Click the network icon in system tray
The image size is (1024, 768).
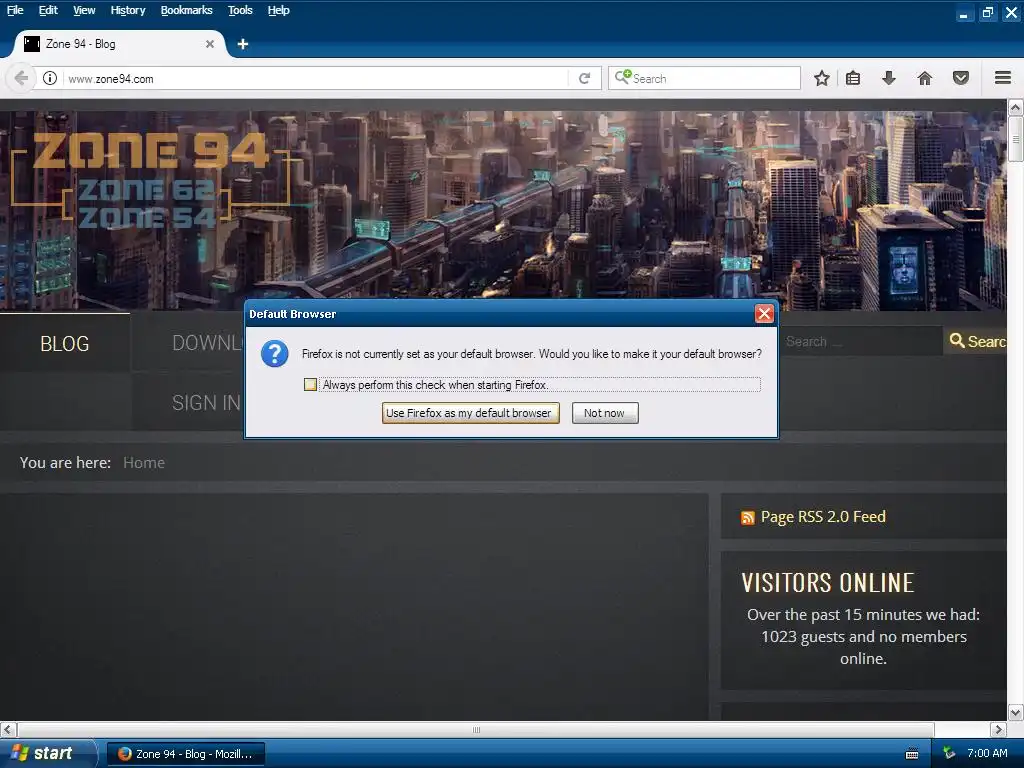(x=950, y=754)
